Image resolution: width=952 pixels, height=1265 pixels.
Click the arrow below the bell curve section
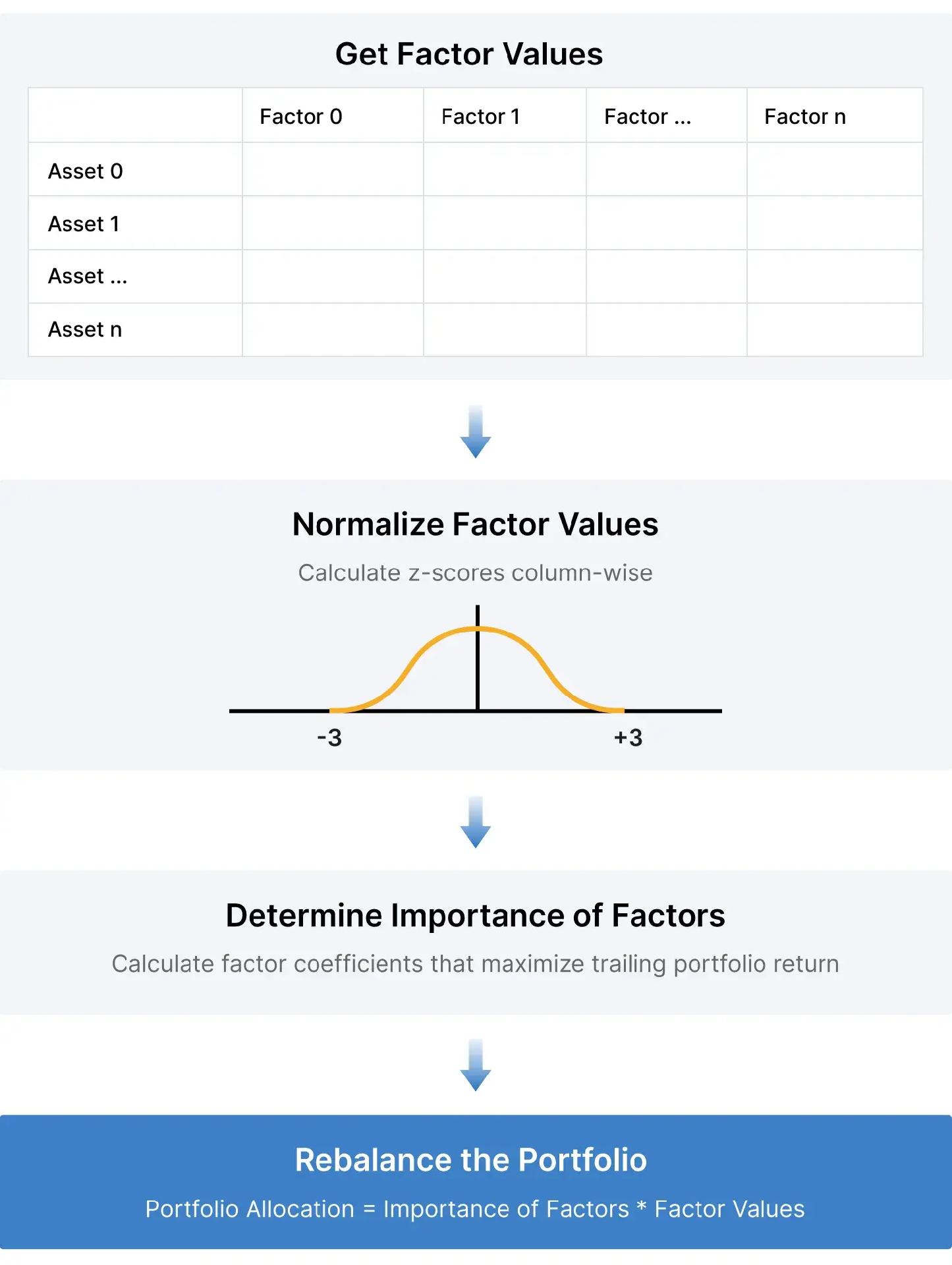476,822
